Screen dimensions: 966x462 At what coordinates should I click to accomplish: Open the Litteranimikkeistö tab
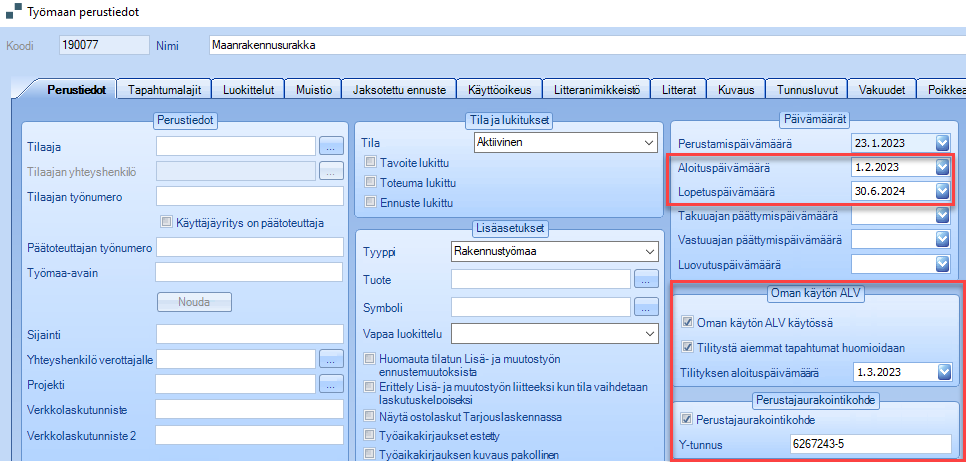[597, 89]
